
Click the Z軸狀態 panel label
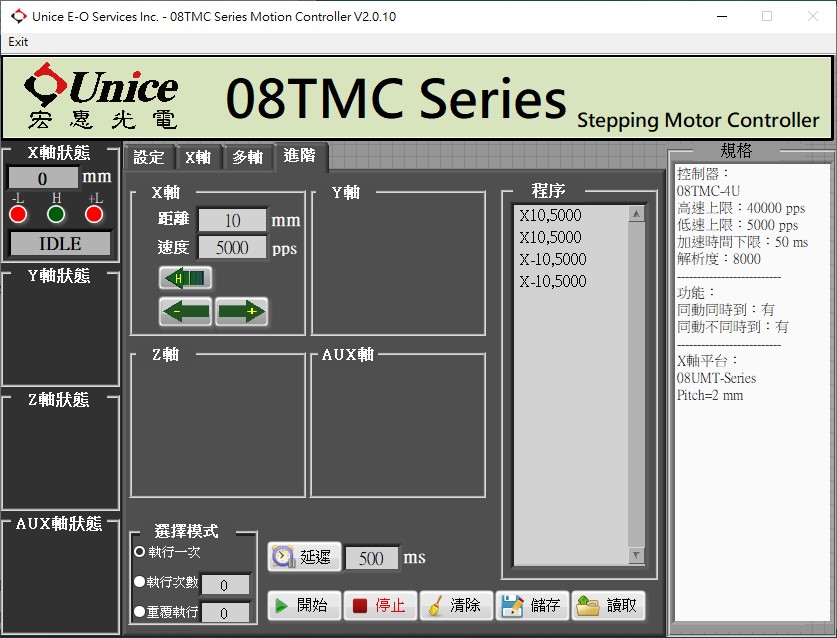[59, 399]
